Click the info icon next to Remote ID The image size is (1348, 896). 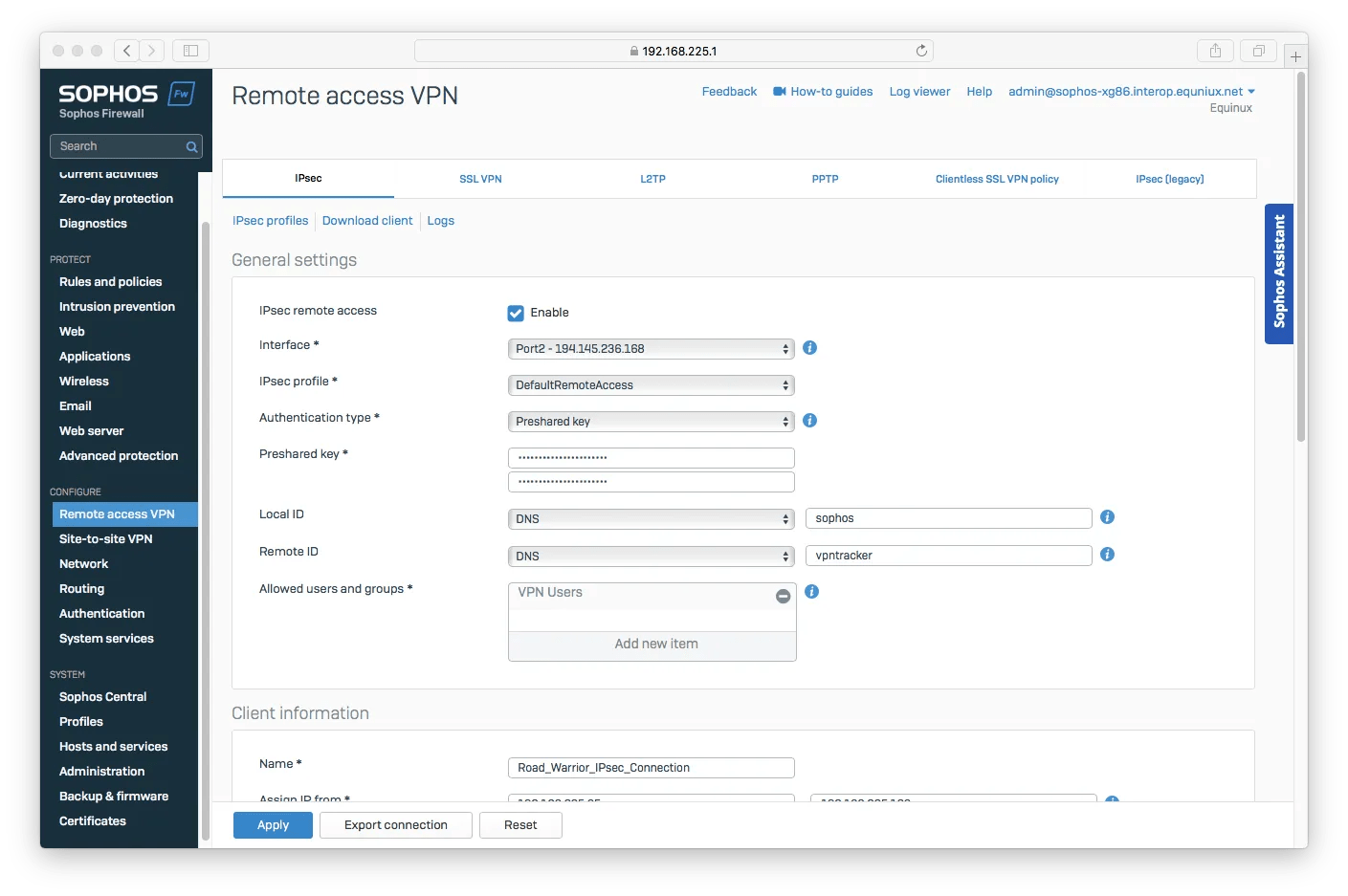pyautogui.click(x=1107, y=555)
